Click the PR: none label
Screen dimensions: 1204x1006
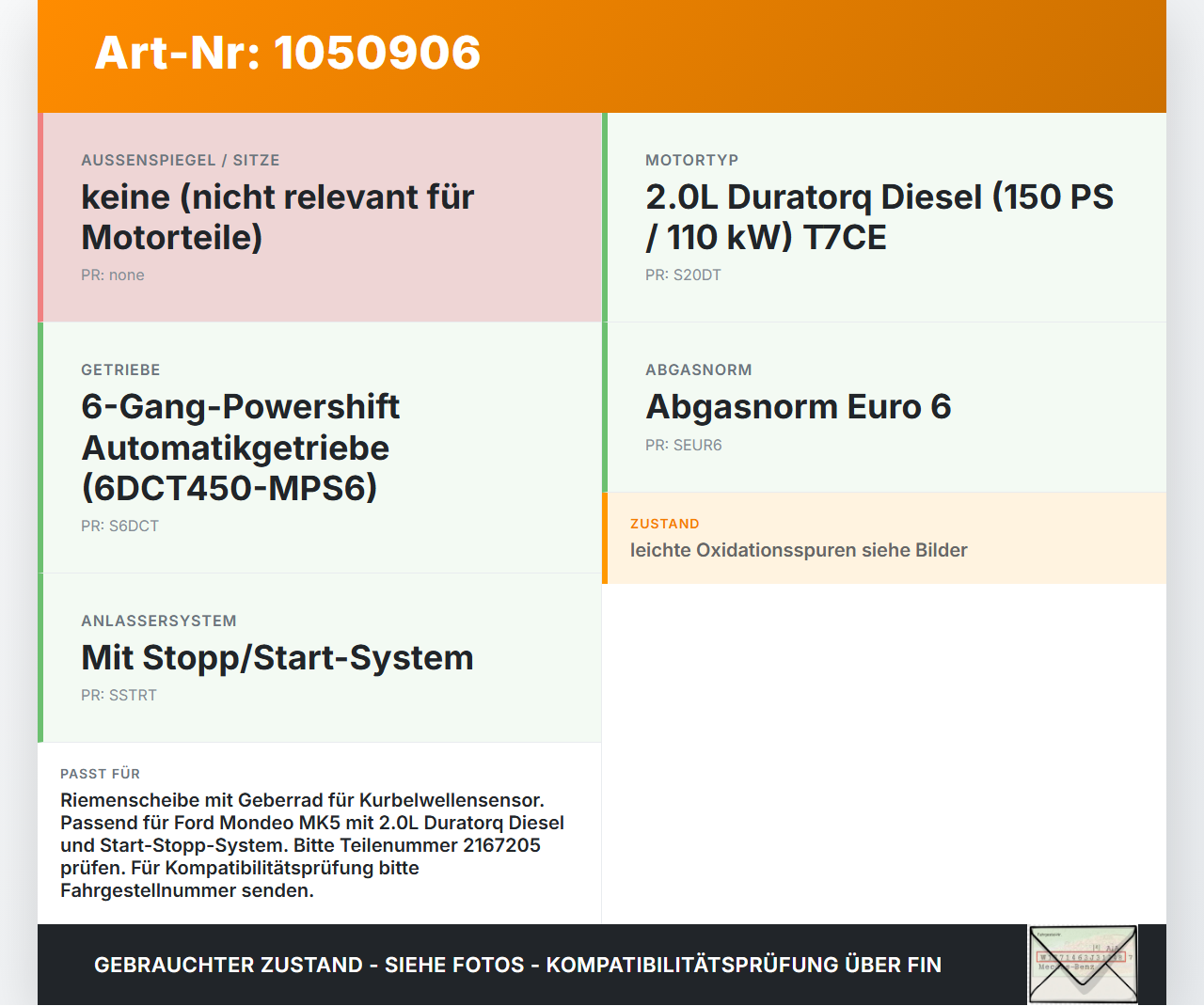pos(113,275)
